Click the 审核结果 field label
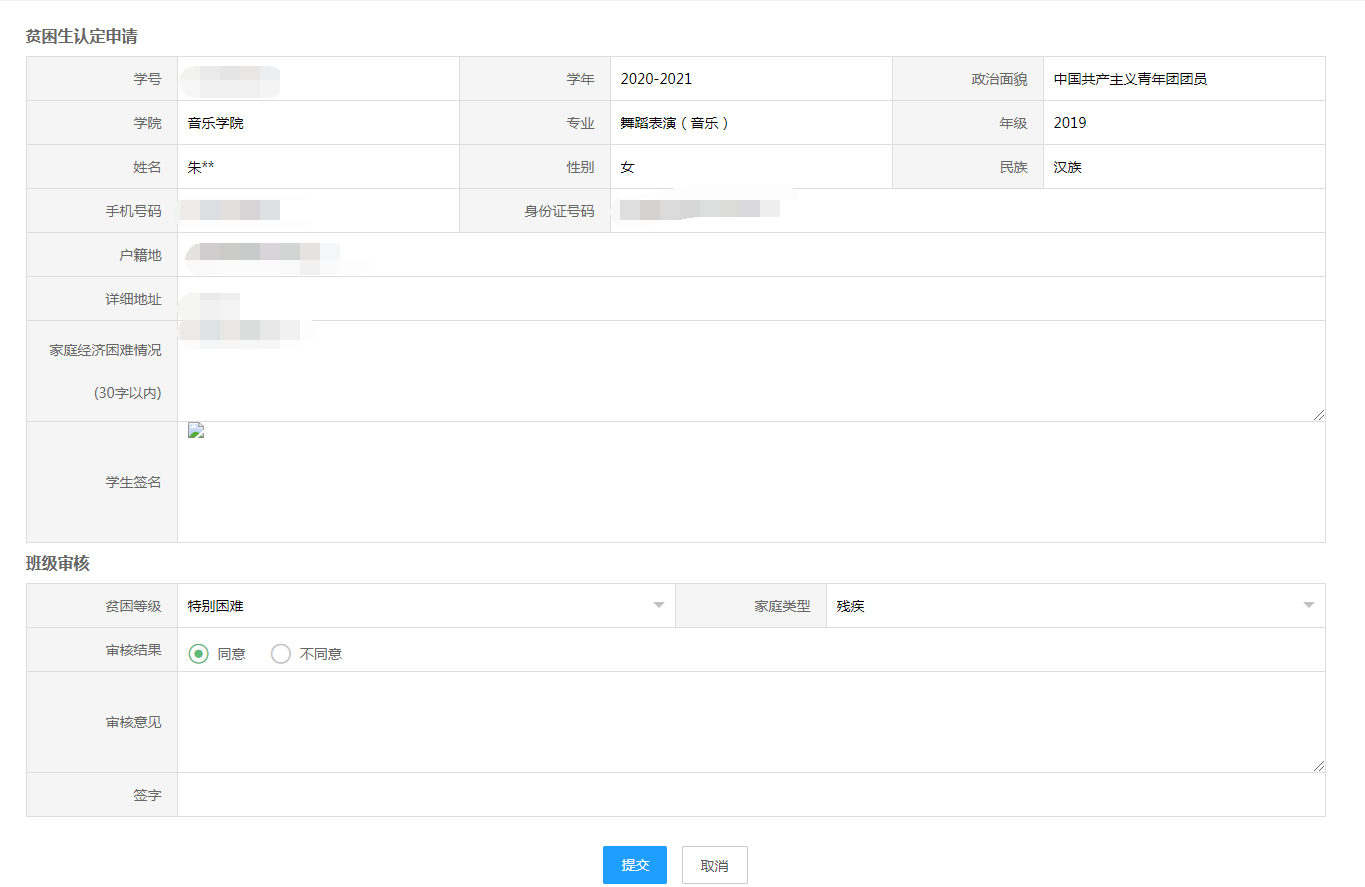The width and height of the screenshot is (1365, 887). point(133,650)
